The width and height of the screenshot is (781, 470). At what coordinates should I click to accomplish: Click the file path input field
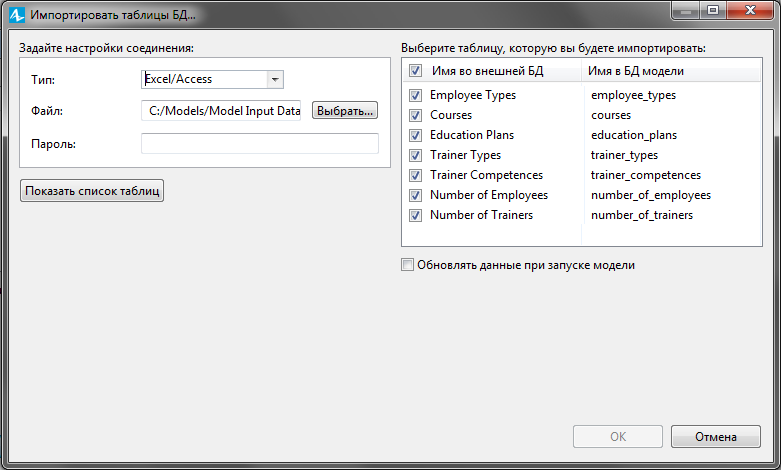click(221, 111)
